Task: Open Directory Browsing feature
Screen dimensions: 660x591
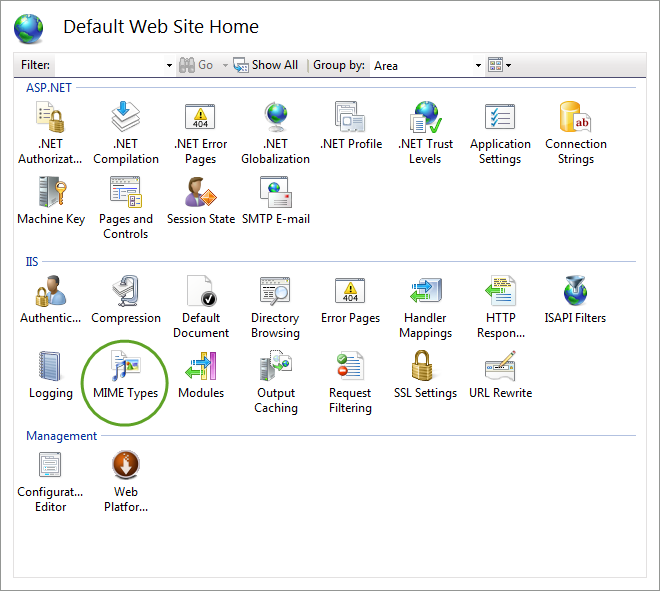Action: click(275, 307)
